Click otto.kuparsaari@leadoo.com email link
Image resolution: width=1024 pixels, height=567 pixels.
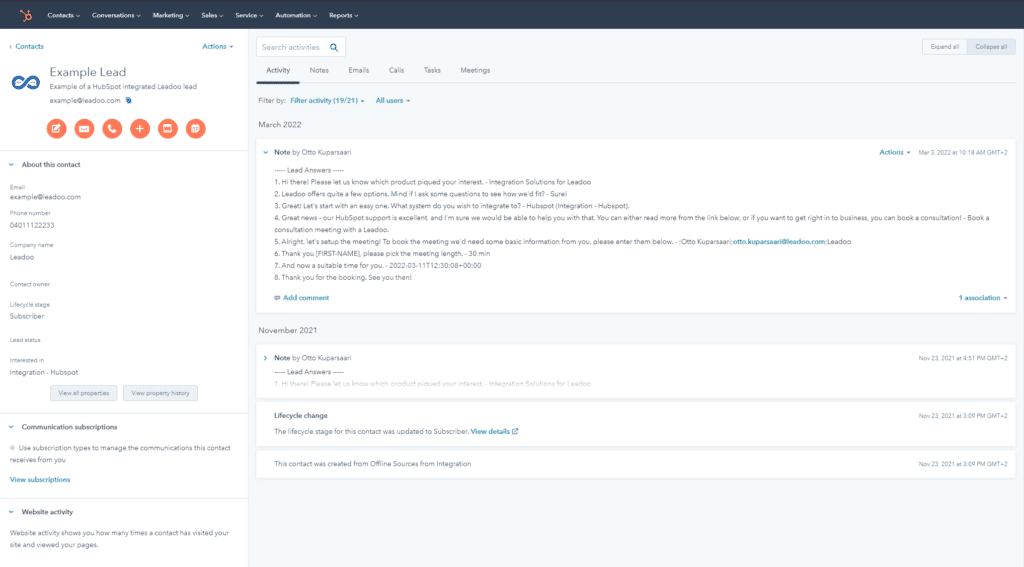(x=778, y=242)
